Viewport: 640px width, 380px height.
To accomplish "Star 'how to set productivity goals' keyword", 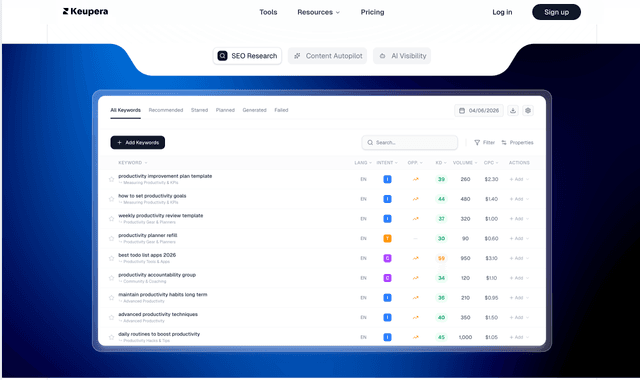I will click(111, 199).
